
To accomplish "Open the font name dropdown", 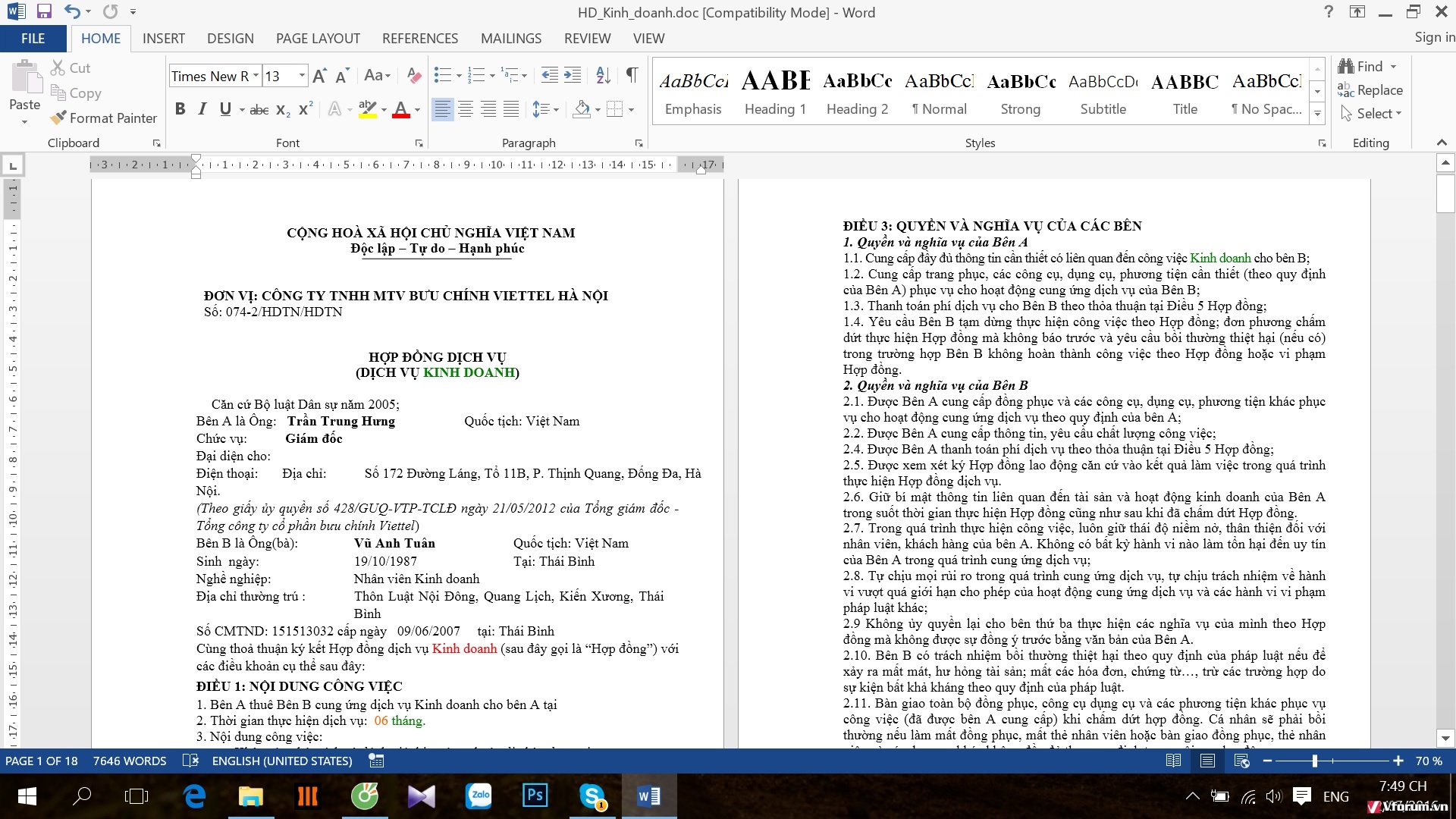I will (256, 76).
